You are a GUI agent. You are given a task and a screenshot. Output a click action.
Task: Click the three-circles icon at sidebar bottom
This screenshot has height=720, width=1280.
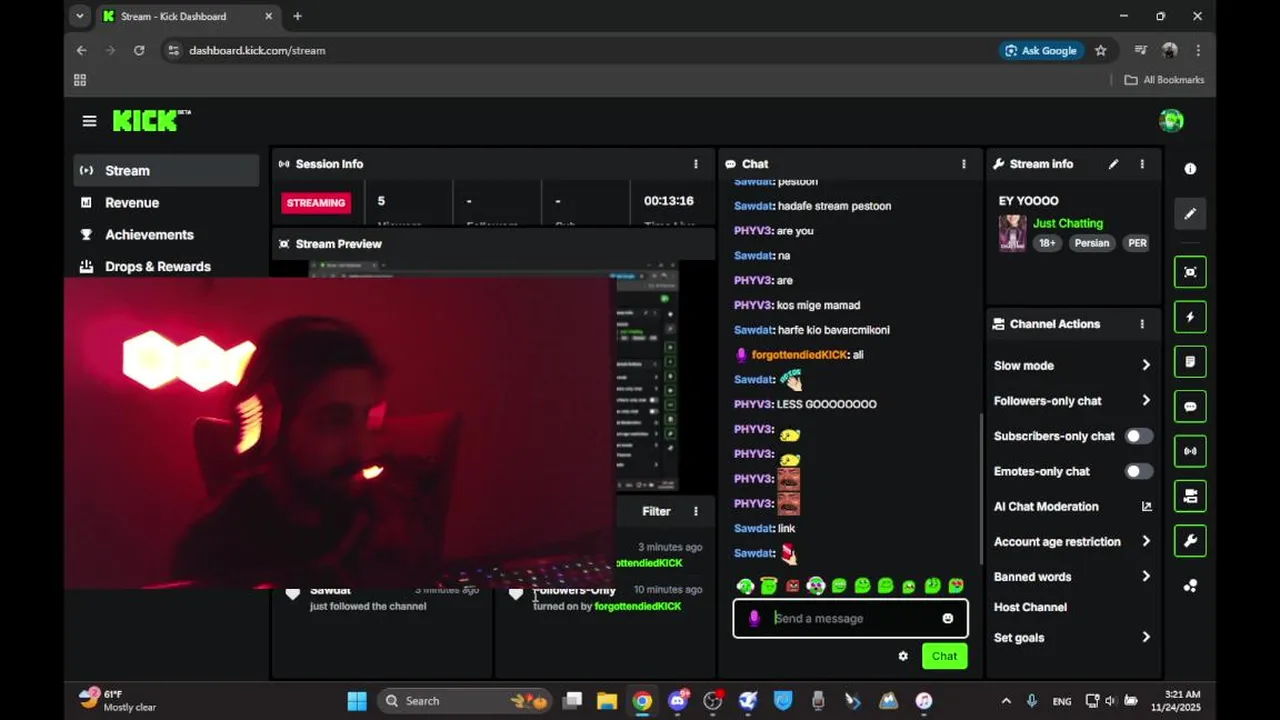click(x=1190, y=586)
